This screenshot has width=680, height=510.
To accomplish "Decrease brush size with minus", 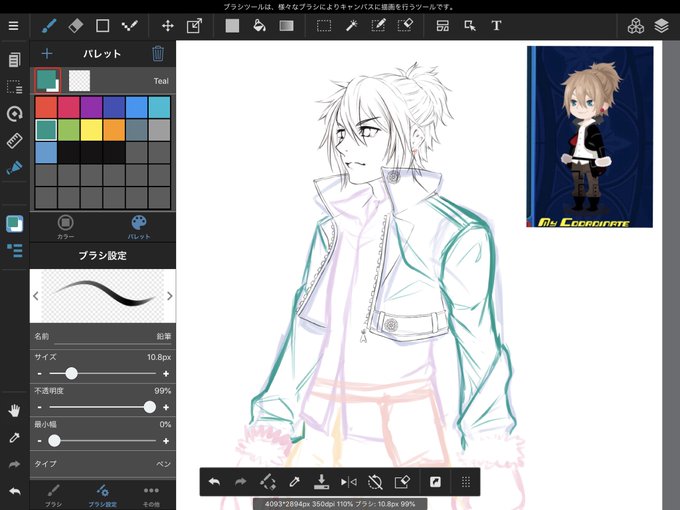I will pyautogui.click(x=39, y=373).
